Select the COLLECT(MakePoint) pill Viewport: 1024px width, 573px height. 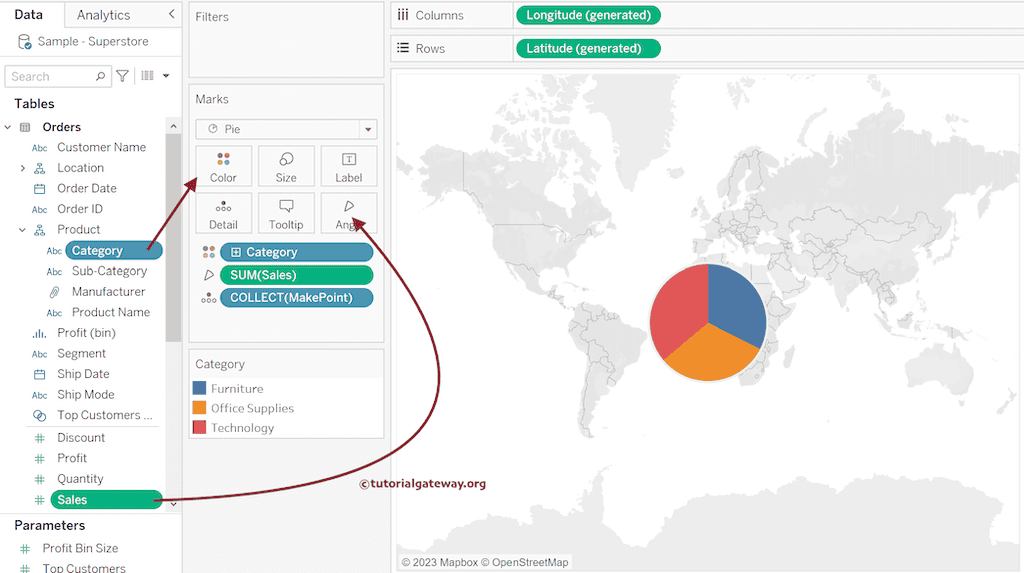(296, 298)
